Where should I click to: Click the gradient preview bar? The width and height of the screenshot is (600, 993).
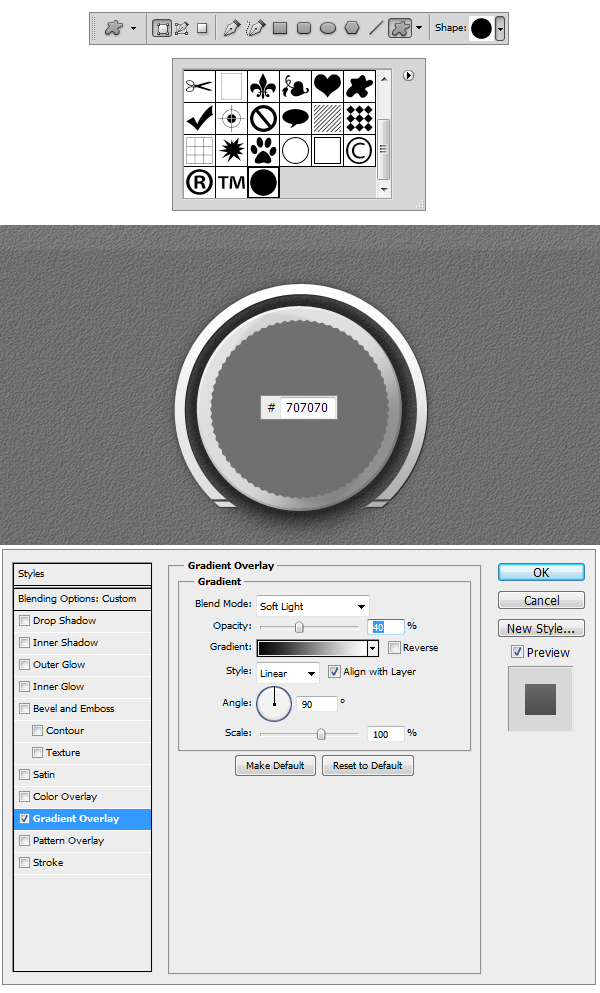pos(312,648)
